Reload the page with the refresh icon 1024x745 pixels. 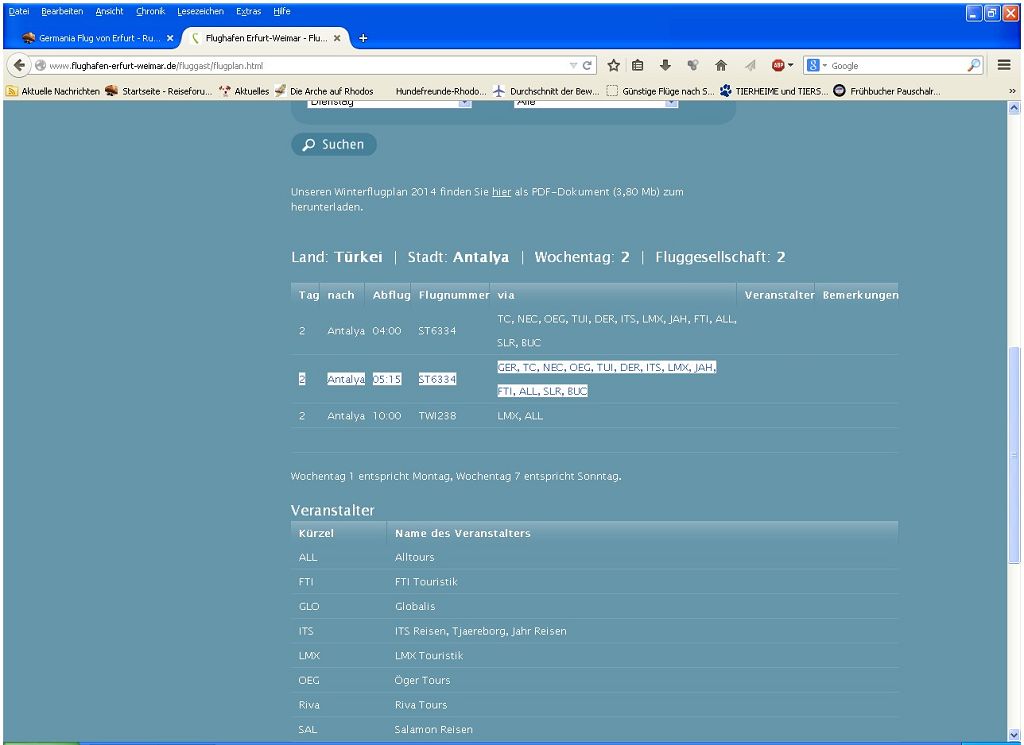click(x=588, y=66)
